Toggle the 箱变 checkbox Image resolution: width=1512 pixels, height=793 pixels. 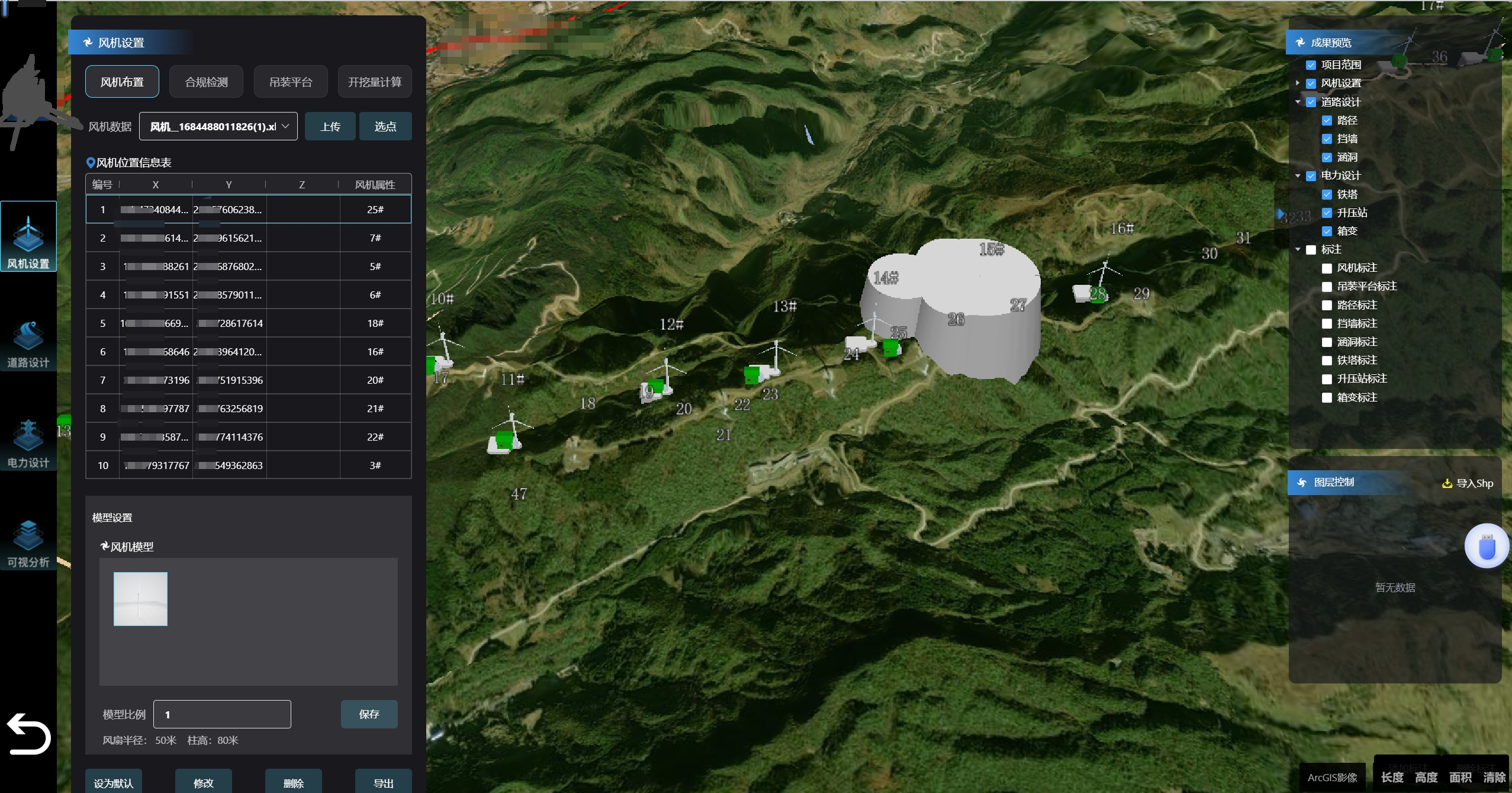tap(1327, 231)
